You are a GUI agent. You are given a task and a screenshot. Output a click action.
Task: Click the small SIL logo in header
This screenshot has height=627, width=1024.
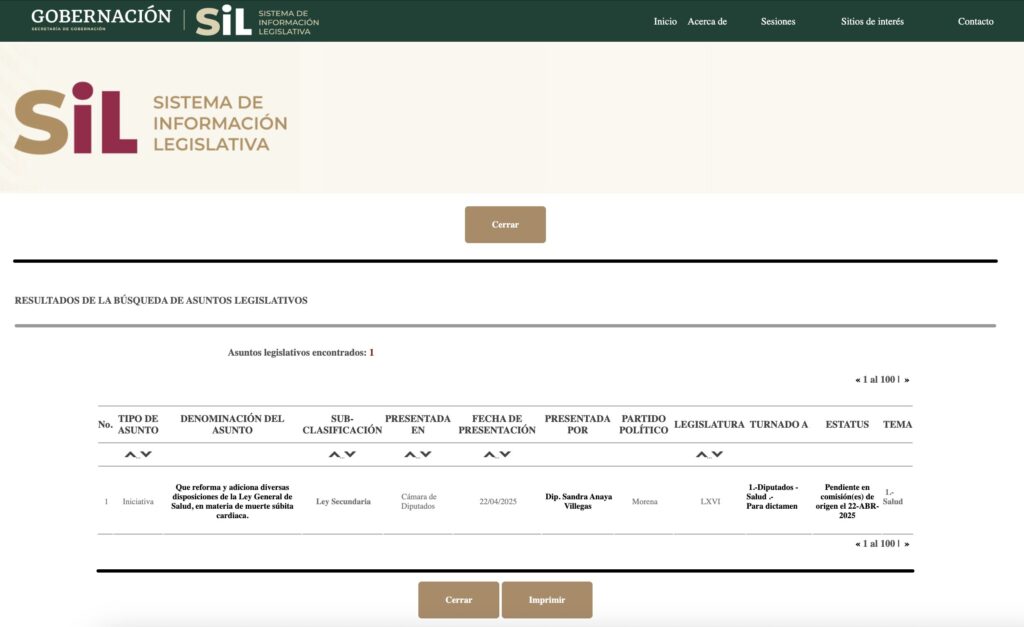pyautogui.click(x=257, y=21)
